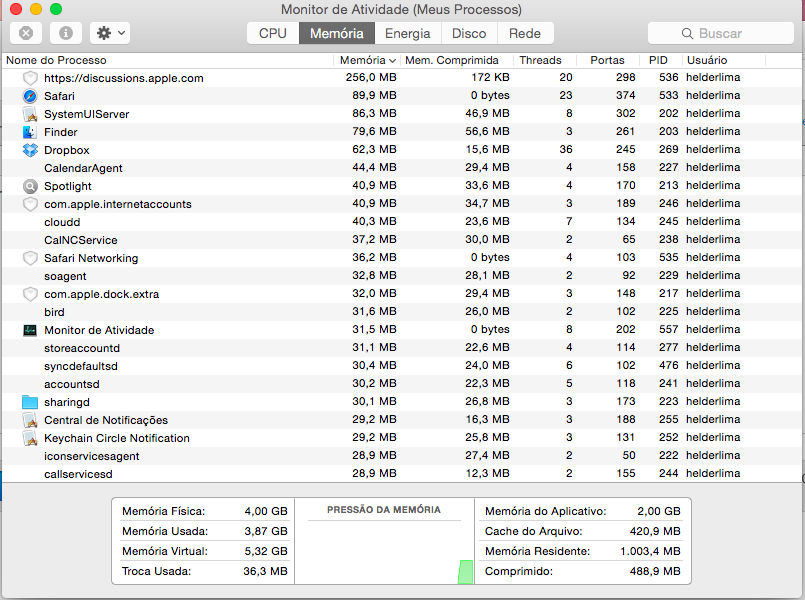Click Safari's 374 ports value
The height and width of the screenshot is (600, 805).
pos(626,95)
